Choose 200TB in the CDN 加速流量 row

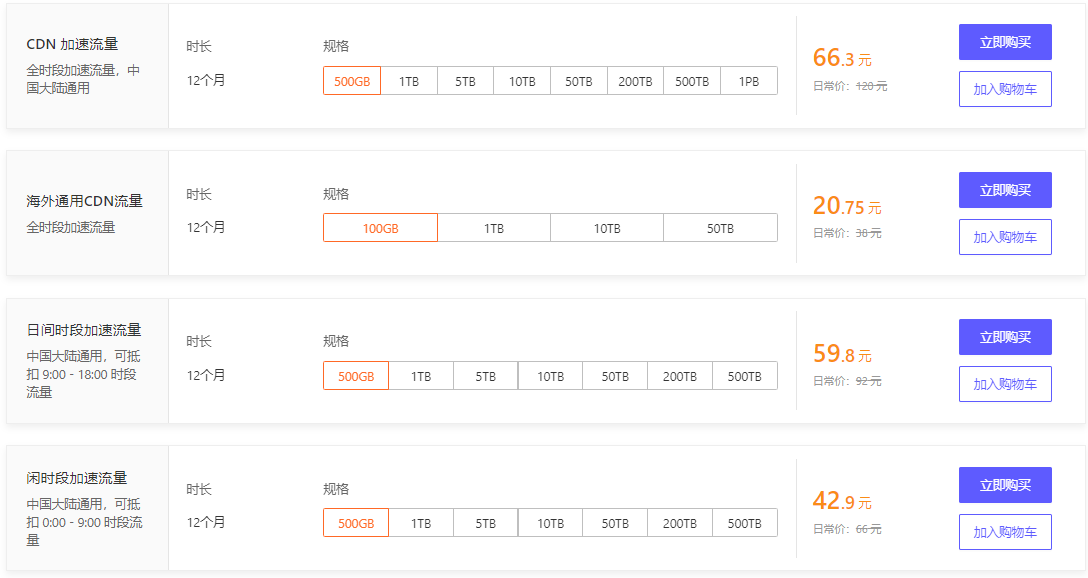635,81
